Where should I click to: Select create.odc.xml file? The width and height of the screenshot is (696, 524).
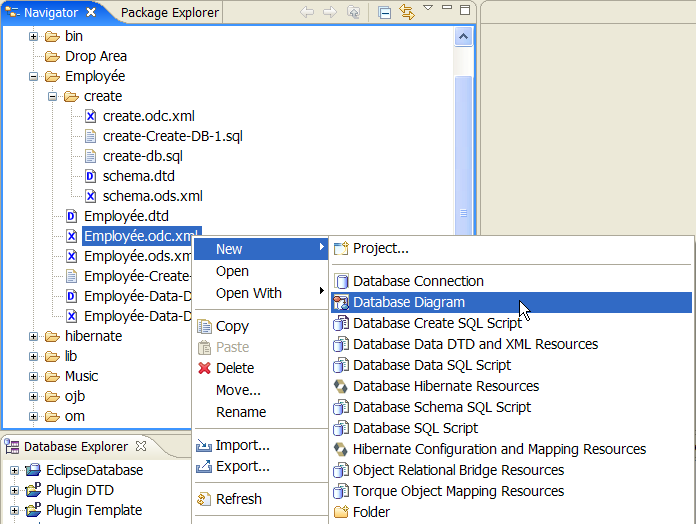pos(149,116)
